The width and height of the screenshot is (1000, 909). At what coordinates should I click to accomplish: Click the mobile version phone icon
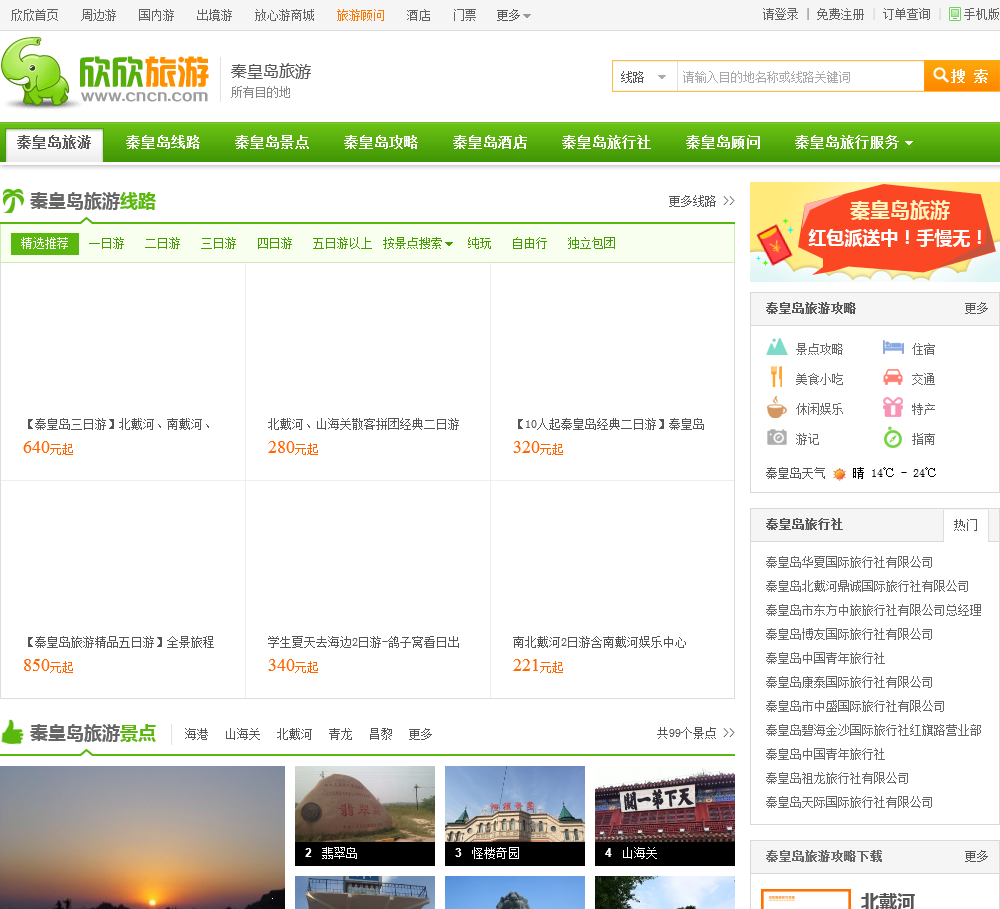tap(955, 14)
